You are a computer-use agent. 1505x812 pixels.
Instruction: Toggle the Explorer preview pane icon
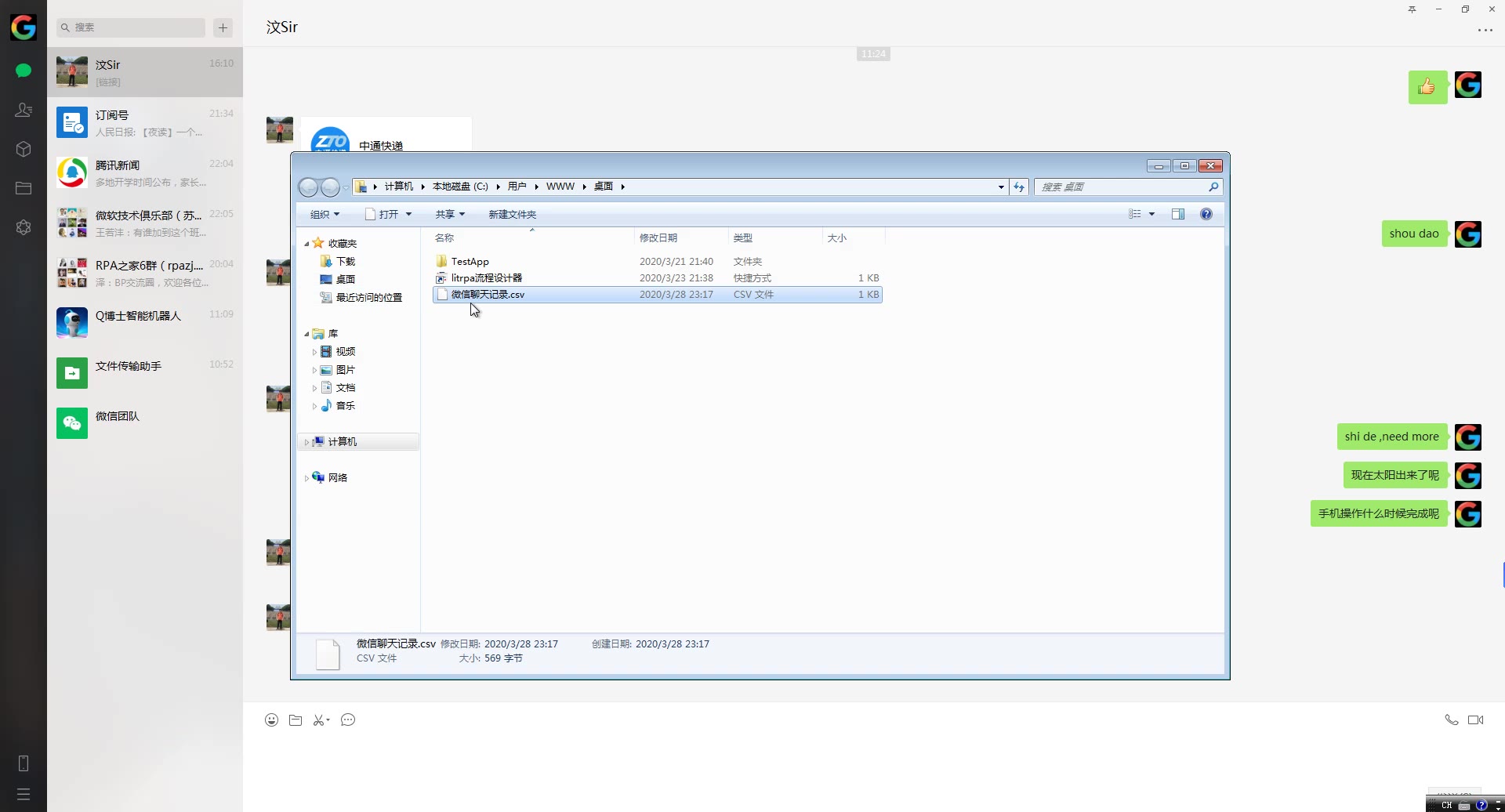pos(1178,214)
